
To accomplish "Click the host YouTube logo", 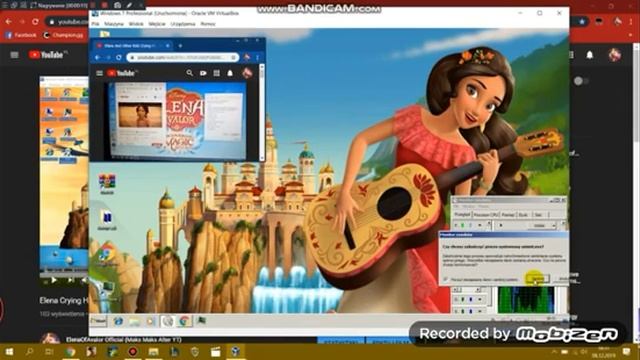I will click(x=46, y=55).
